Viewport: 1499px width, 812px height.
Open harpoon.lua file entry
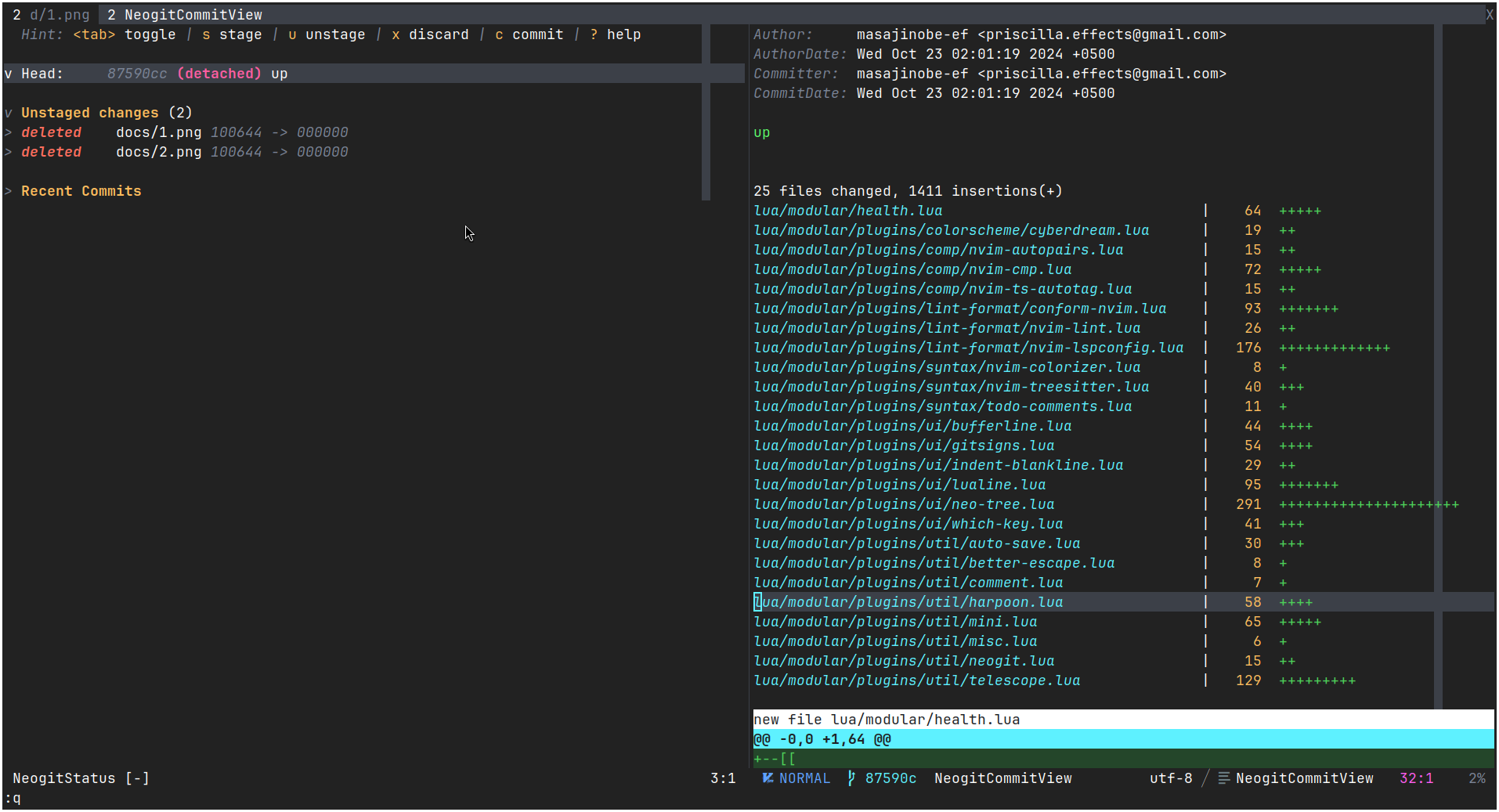pyautogui.click(x=908, y=602)
